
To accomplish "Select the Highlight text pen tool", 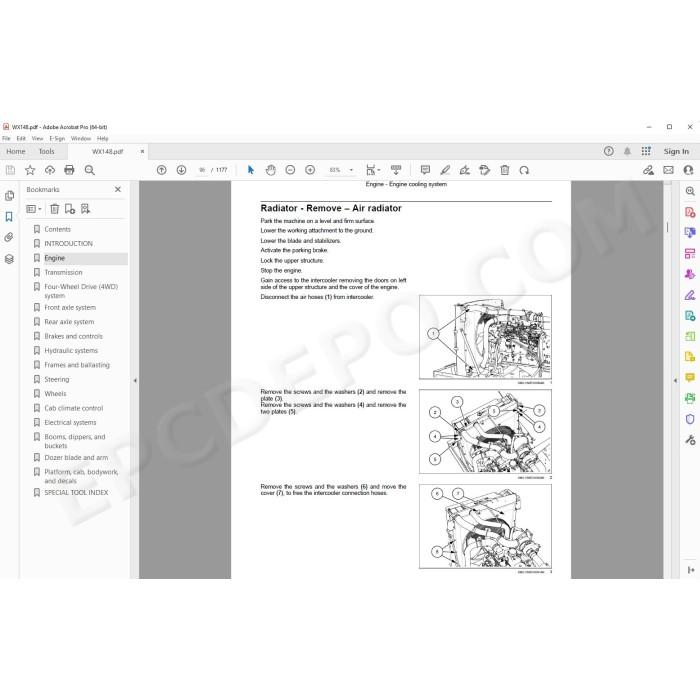I will coord(445,170).
